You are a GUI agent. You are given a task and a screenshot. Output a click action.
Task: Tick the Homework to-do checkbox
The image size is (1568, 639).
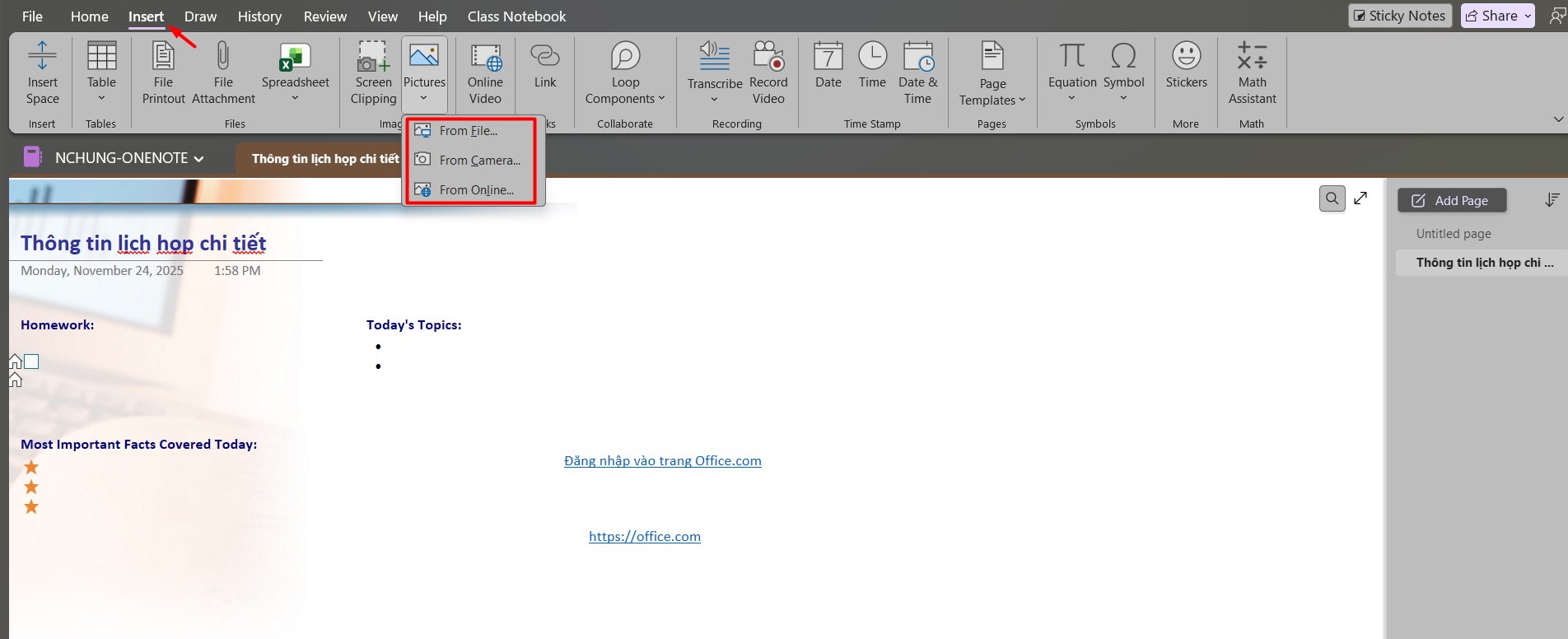pyautogui.click(x=31, y=361)
